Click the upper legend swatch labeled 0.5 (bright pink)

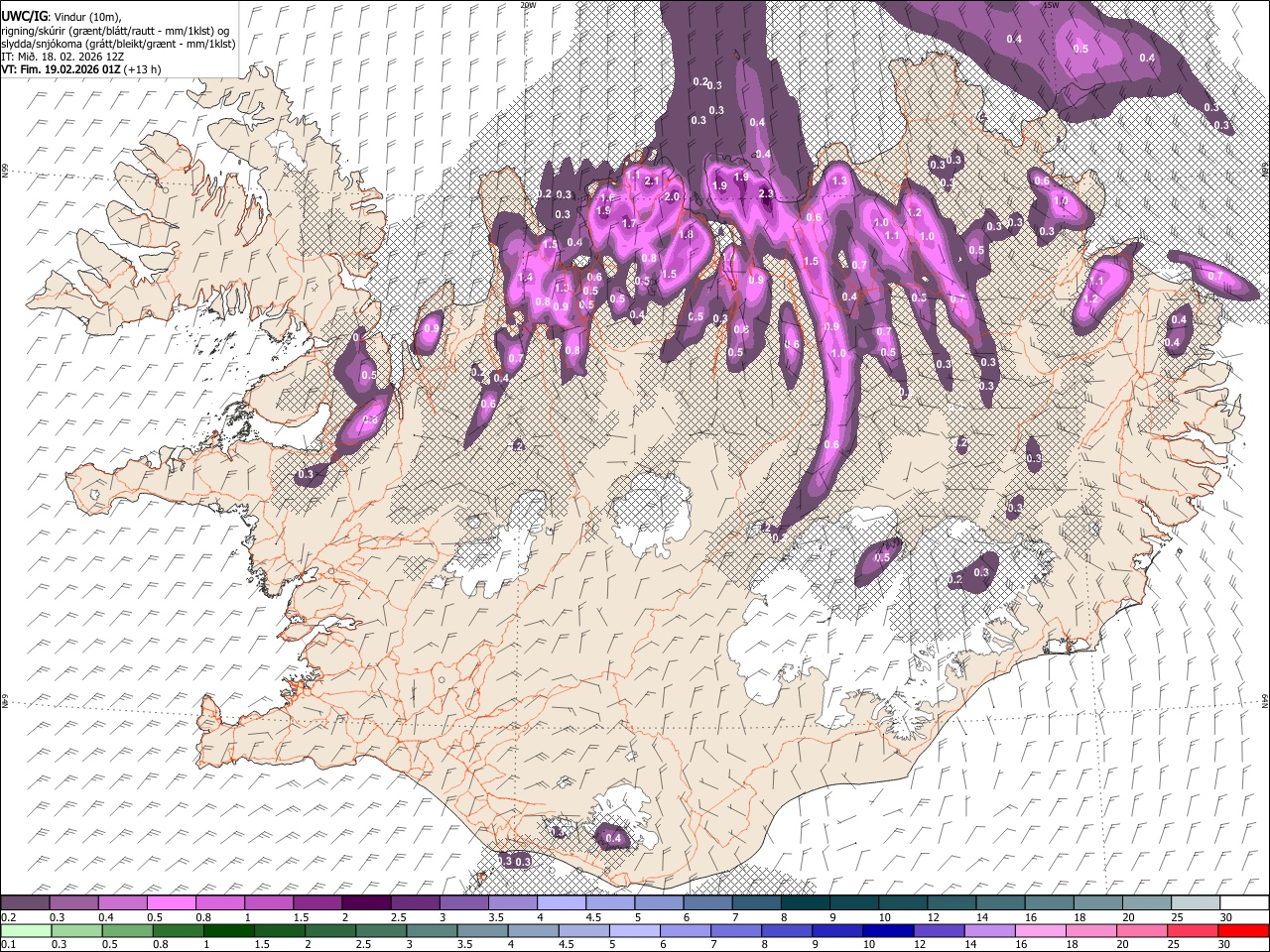(x=172, y=903)
